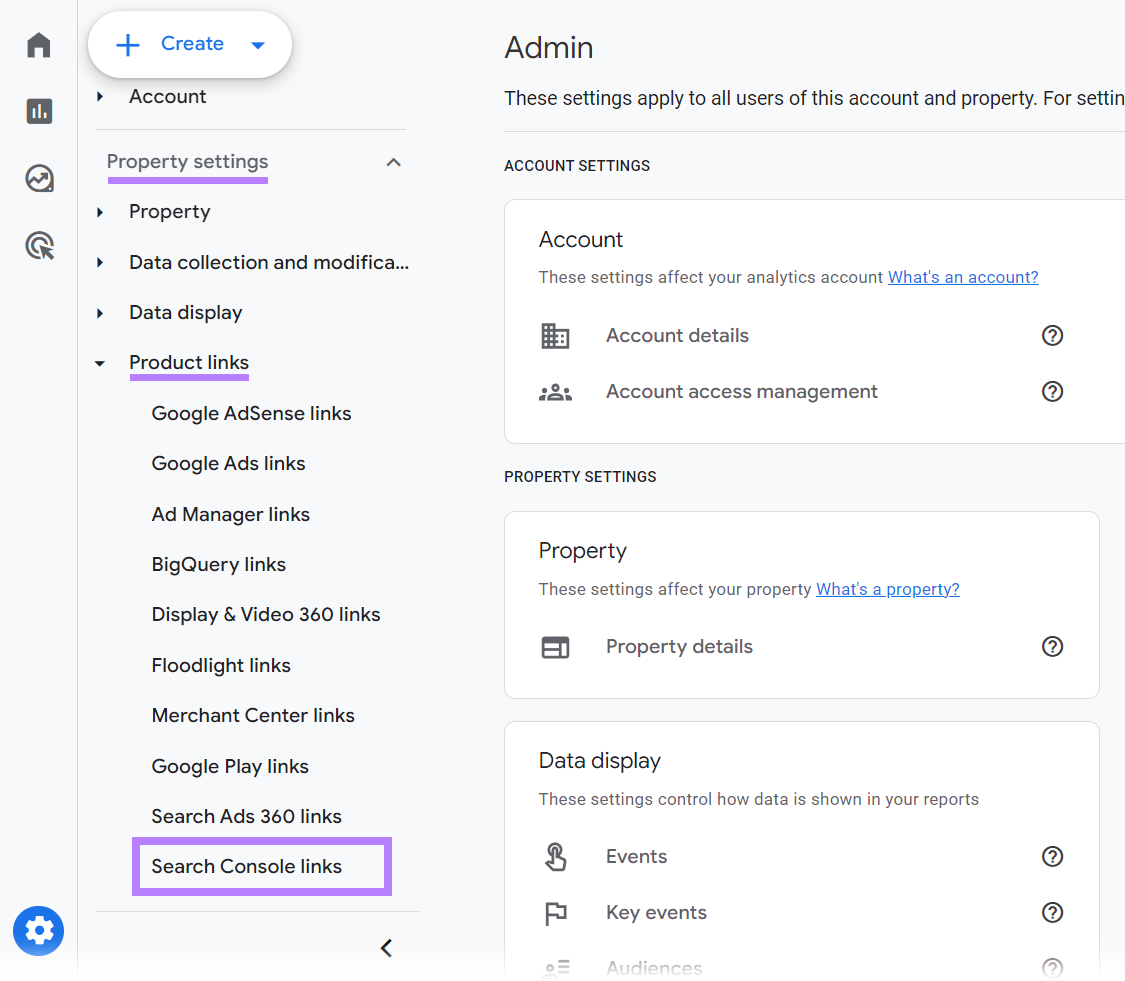Select the Events touch icon
The image size is (1125, 981).
coord(556,856)
